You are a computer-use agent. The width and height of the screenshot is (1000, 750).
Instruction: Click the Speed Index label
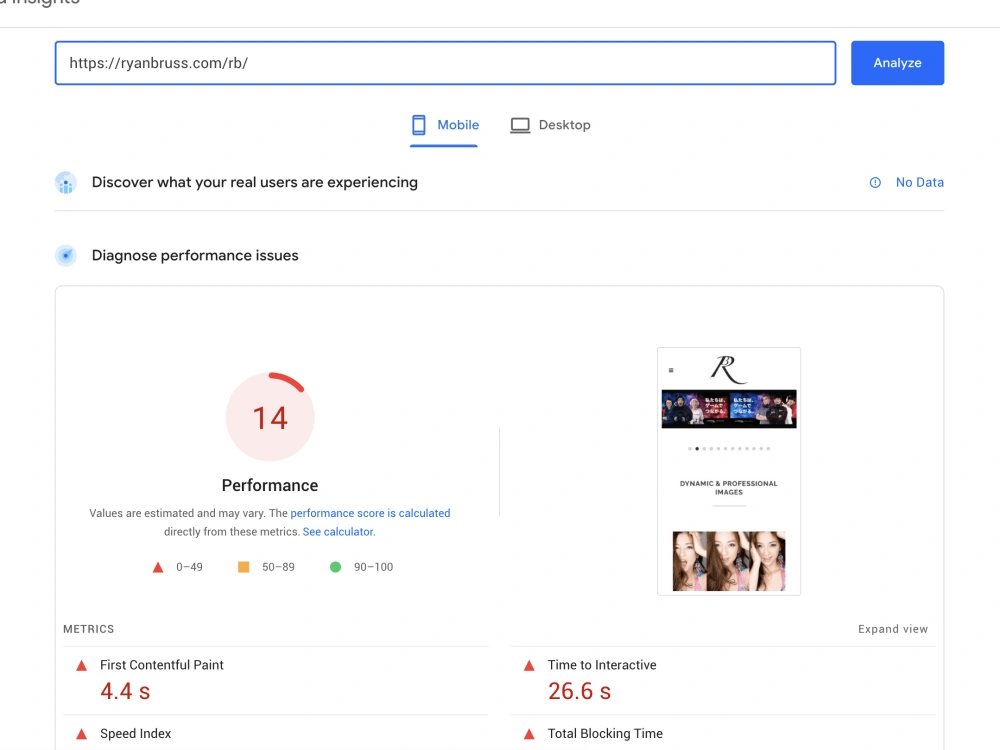(135, 733)
